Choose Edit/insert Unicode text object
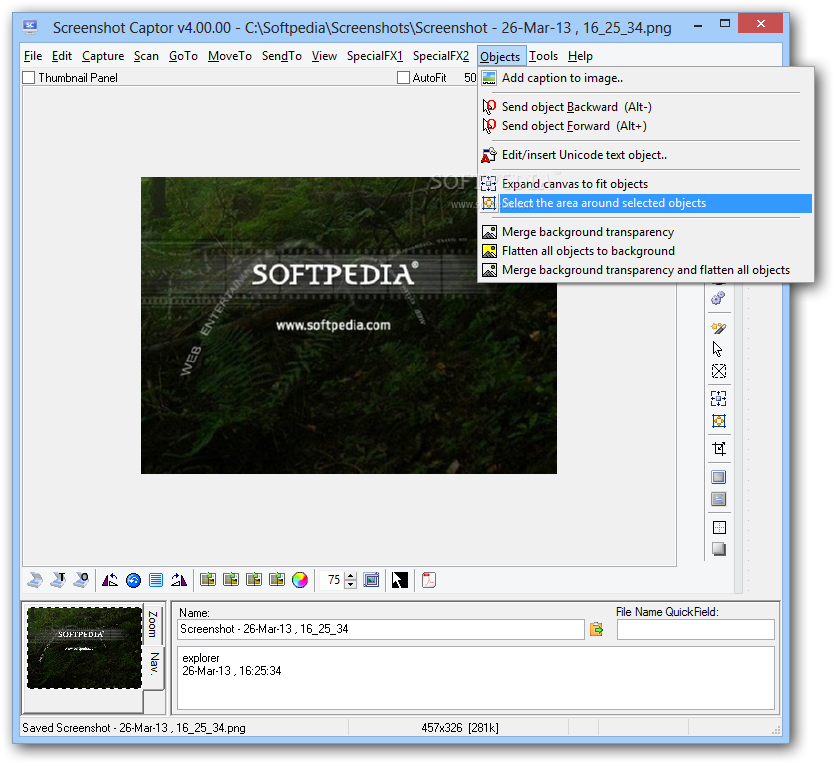Screen dimensions: 835x764 coord(645,155)
